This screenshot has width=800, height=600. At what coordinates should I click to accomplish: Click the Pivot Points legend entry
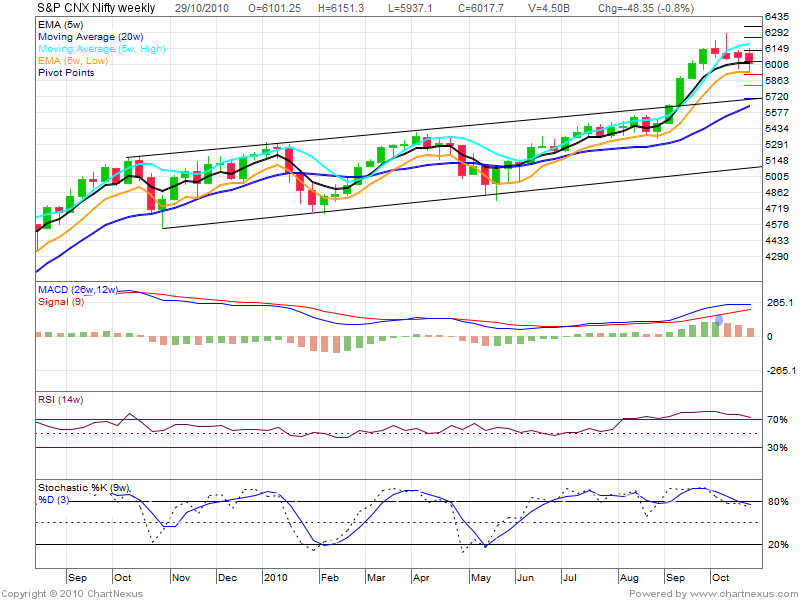pos(67,73)
